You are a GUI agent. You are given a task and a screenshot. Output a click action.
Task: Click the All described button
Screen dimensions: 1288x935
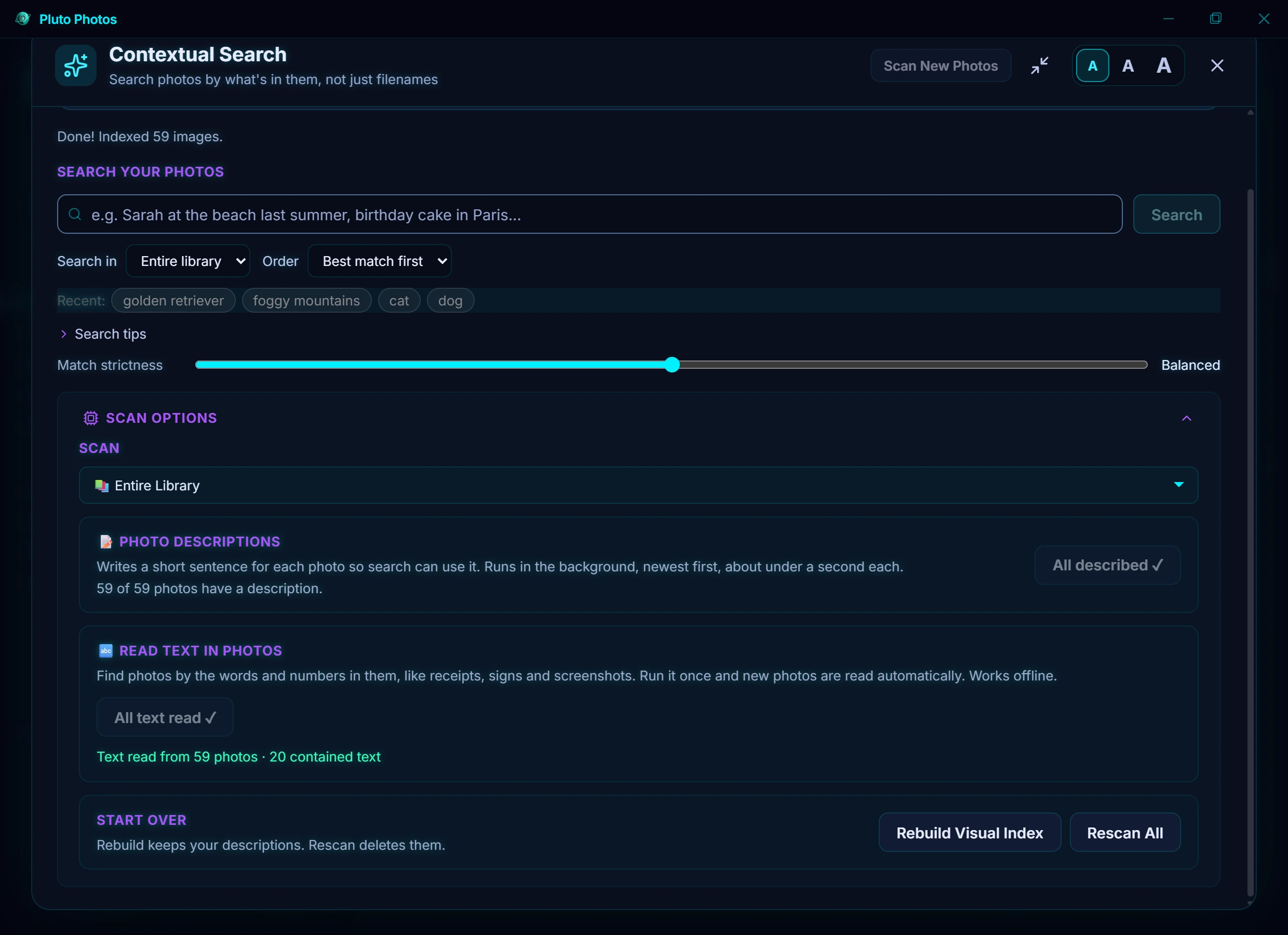click(1107, 565)
